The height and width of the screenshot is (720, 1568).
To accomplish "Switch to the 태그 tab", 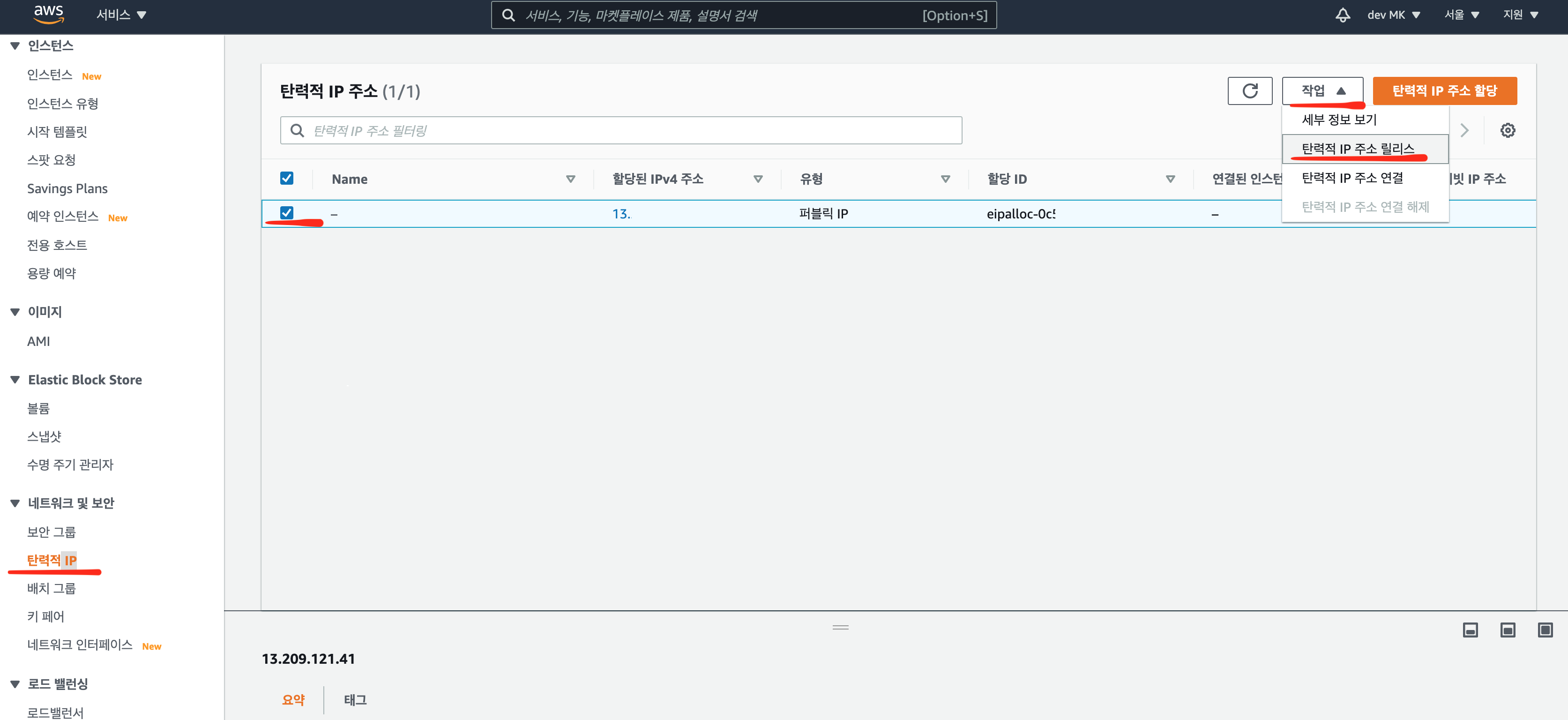I will pos(355,700).
